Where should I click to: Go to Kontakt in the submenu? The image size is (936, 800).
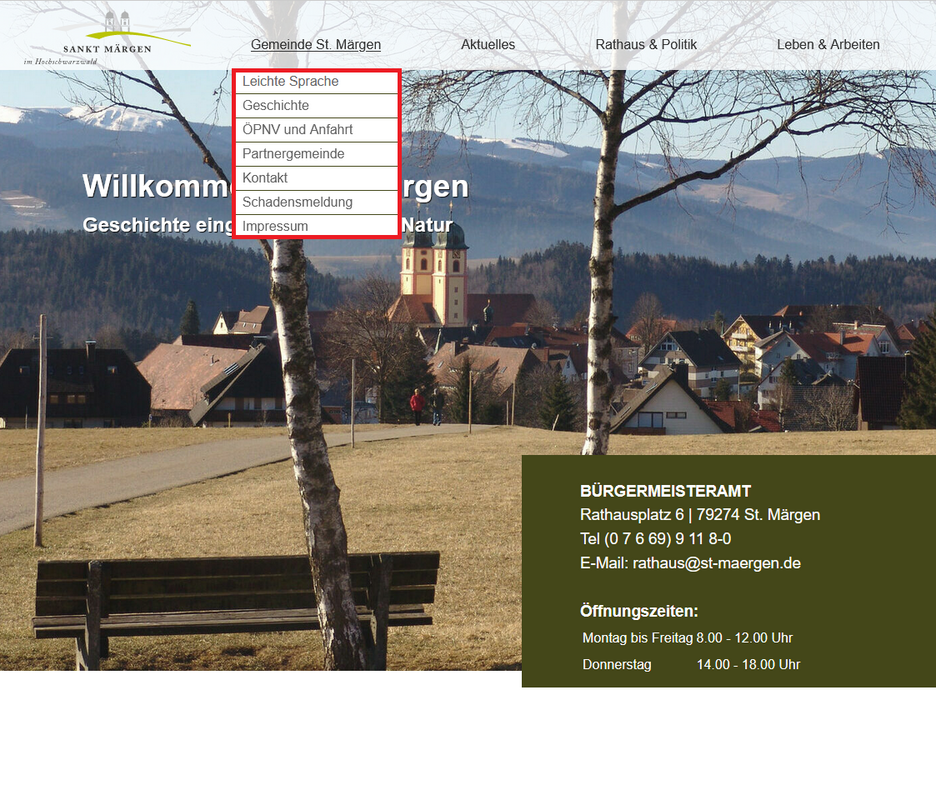(316, 178)
